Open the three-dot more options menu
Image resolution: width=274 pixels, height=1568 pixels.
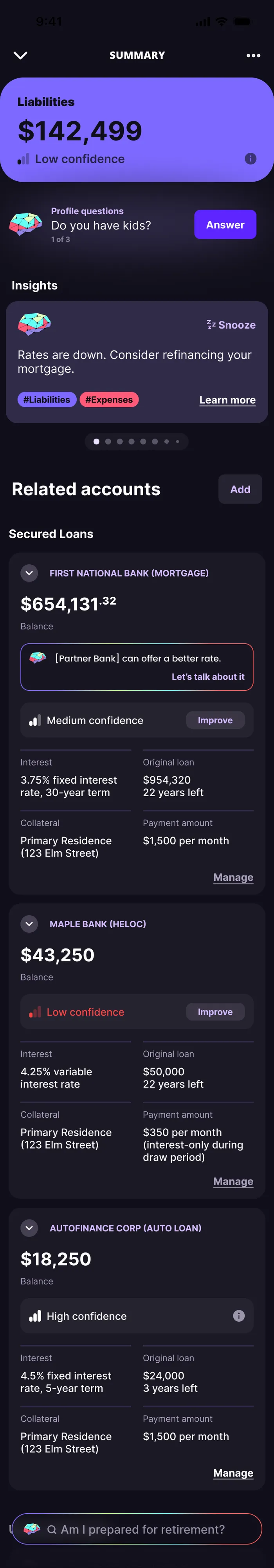tap(253, 55)
